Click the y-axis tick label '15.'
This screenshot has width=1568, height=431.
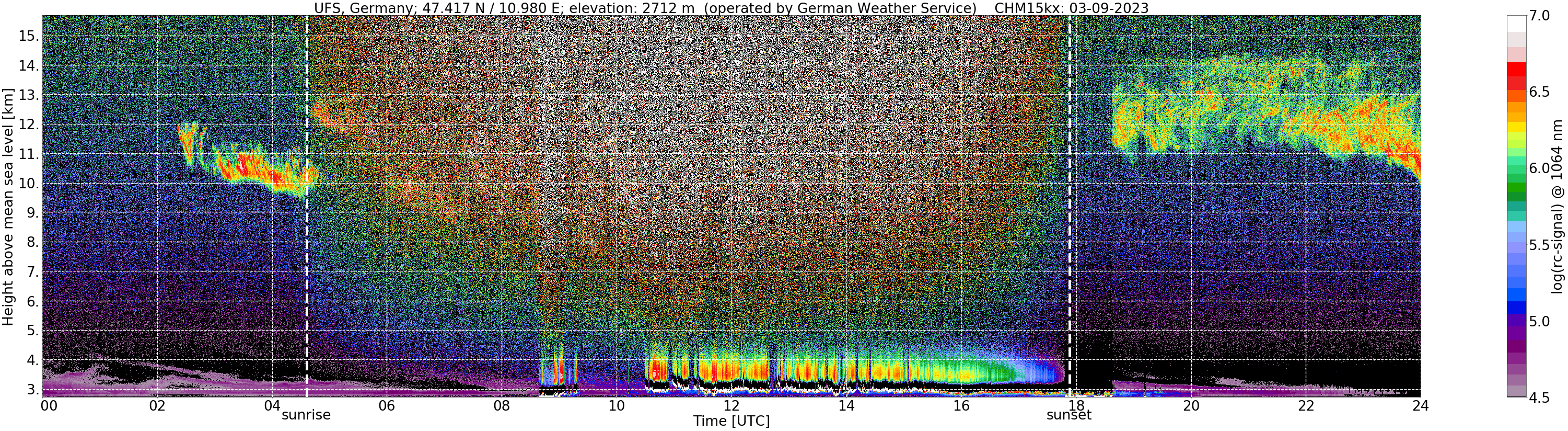click(29, 36)
